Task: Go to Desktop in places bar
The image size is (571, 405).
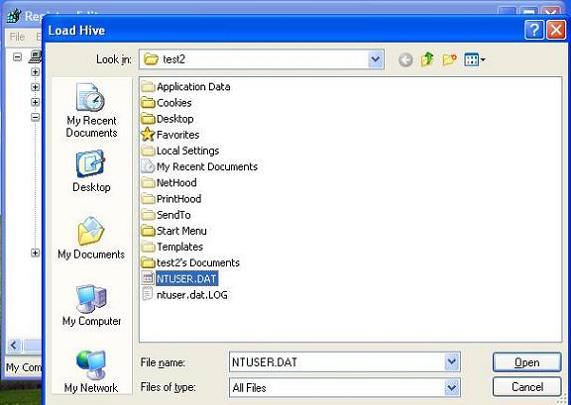Action: (91, 171)
